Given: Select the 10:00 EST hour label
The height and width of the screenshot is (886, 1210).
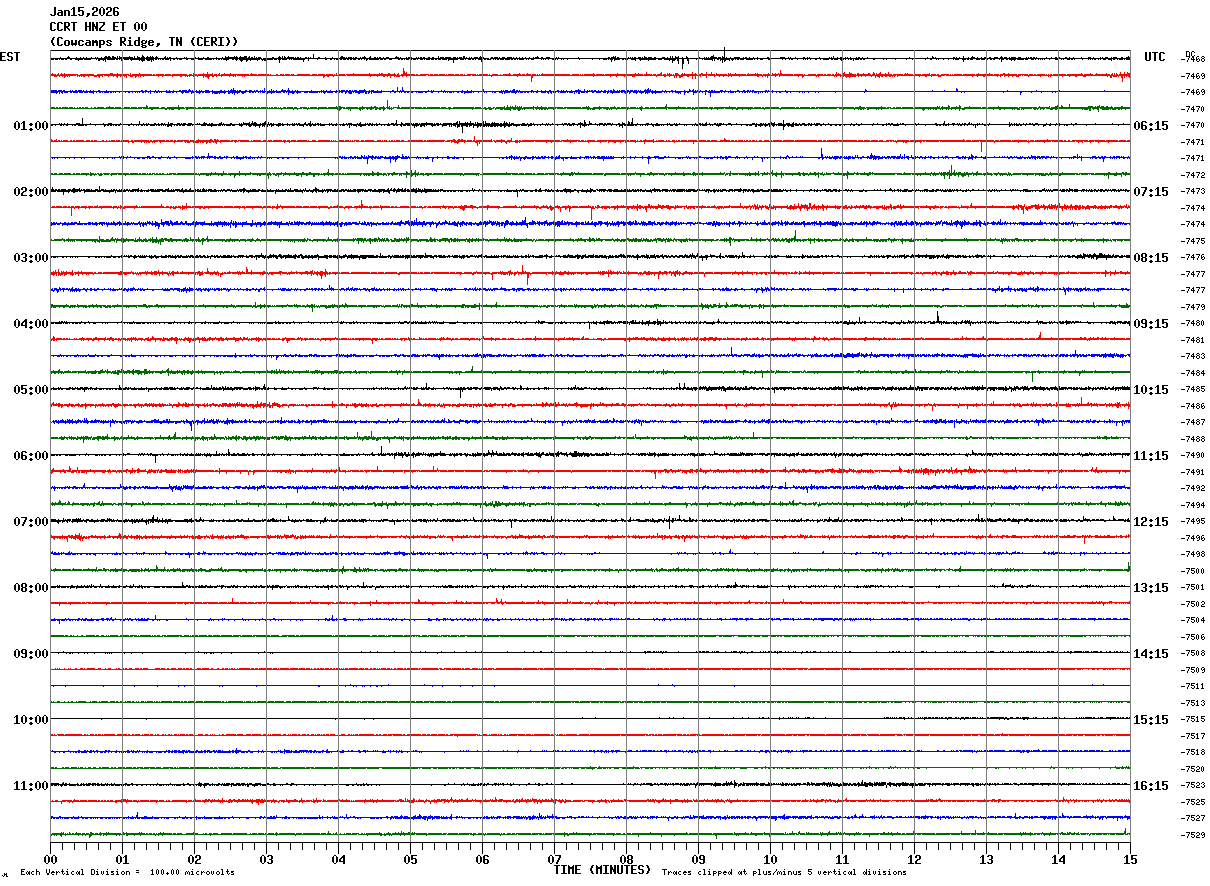Looking at the screenshot, I should (x=31, y=720).
